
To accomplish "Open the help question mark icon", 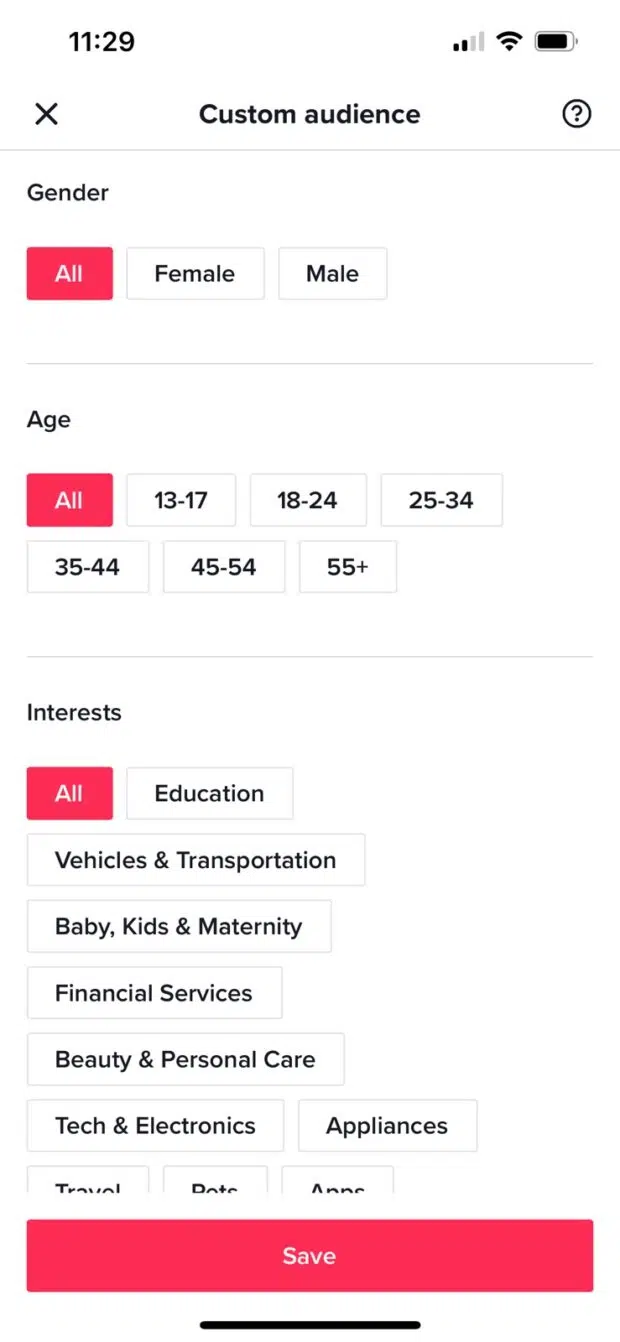I will click(x=576, y=114).
